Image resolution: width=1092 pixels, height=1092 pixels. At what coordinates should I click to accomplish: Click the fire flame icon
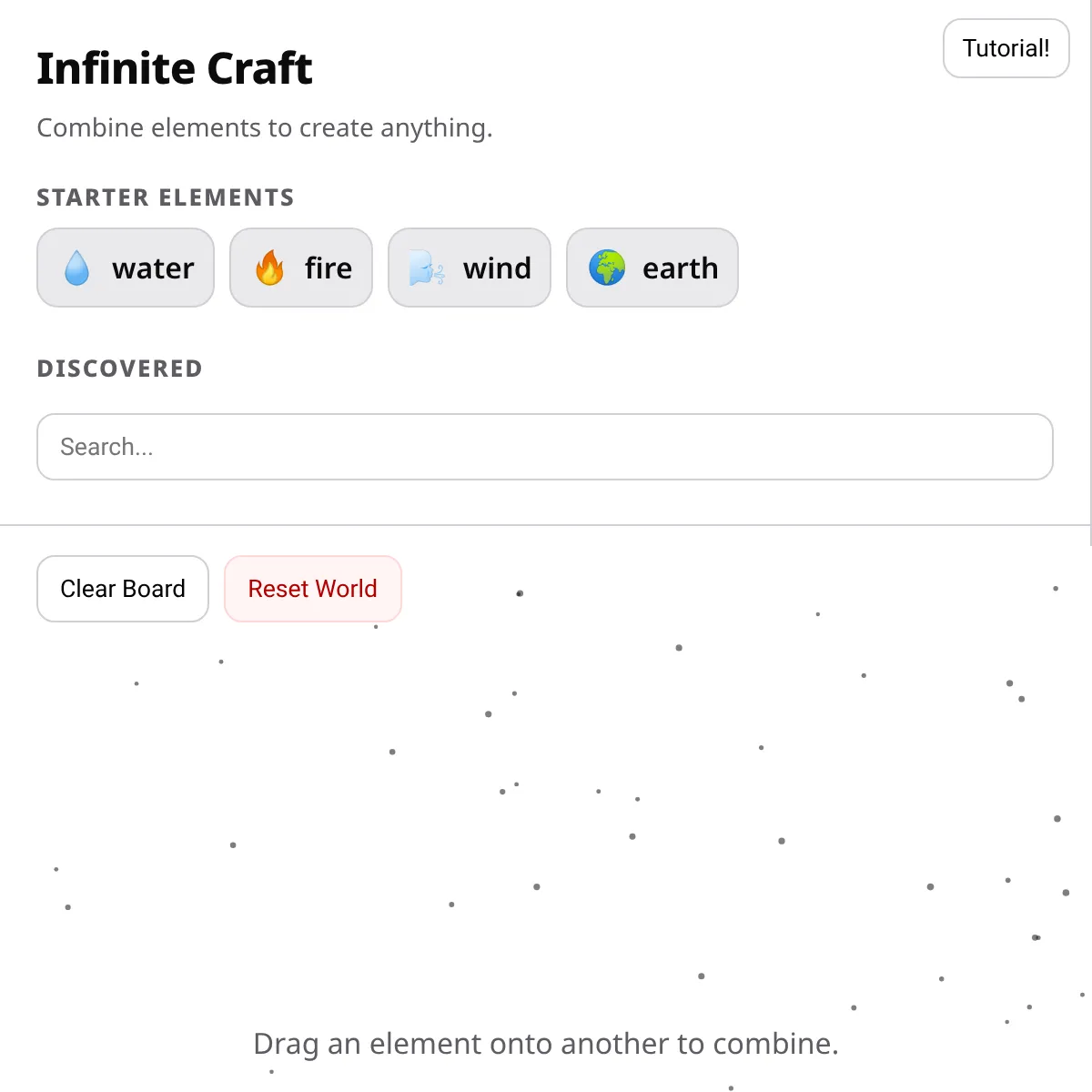pyautogui.click(x=270, y=268)
